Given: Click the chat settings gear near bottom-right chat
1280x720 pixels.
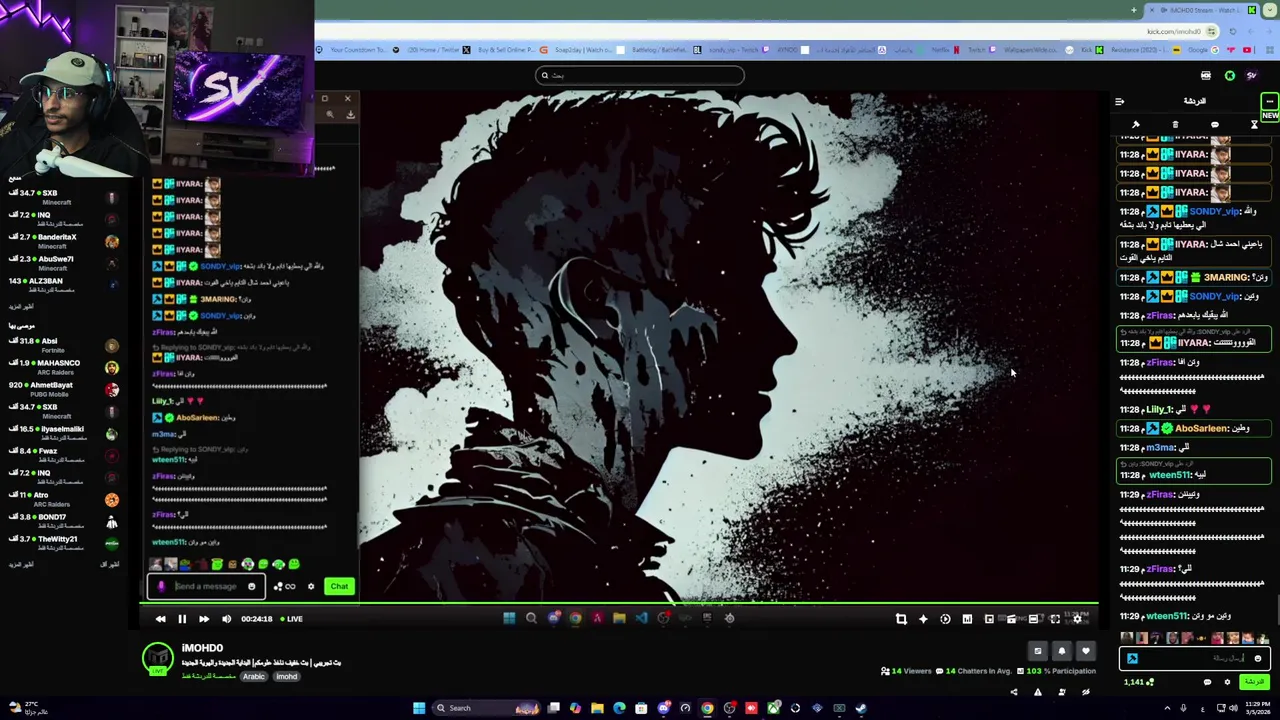Looking at the screenshot, I should pyautogui.click(x=1227, y=682).
